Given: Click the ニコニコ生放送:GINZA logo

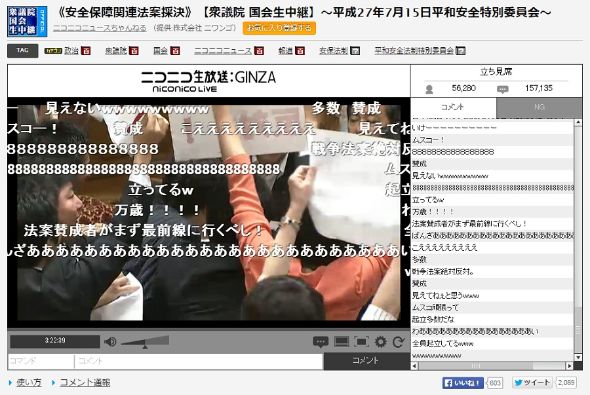Looking at the screenshot, I should [208, 81].
